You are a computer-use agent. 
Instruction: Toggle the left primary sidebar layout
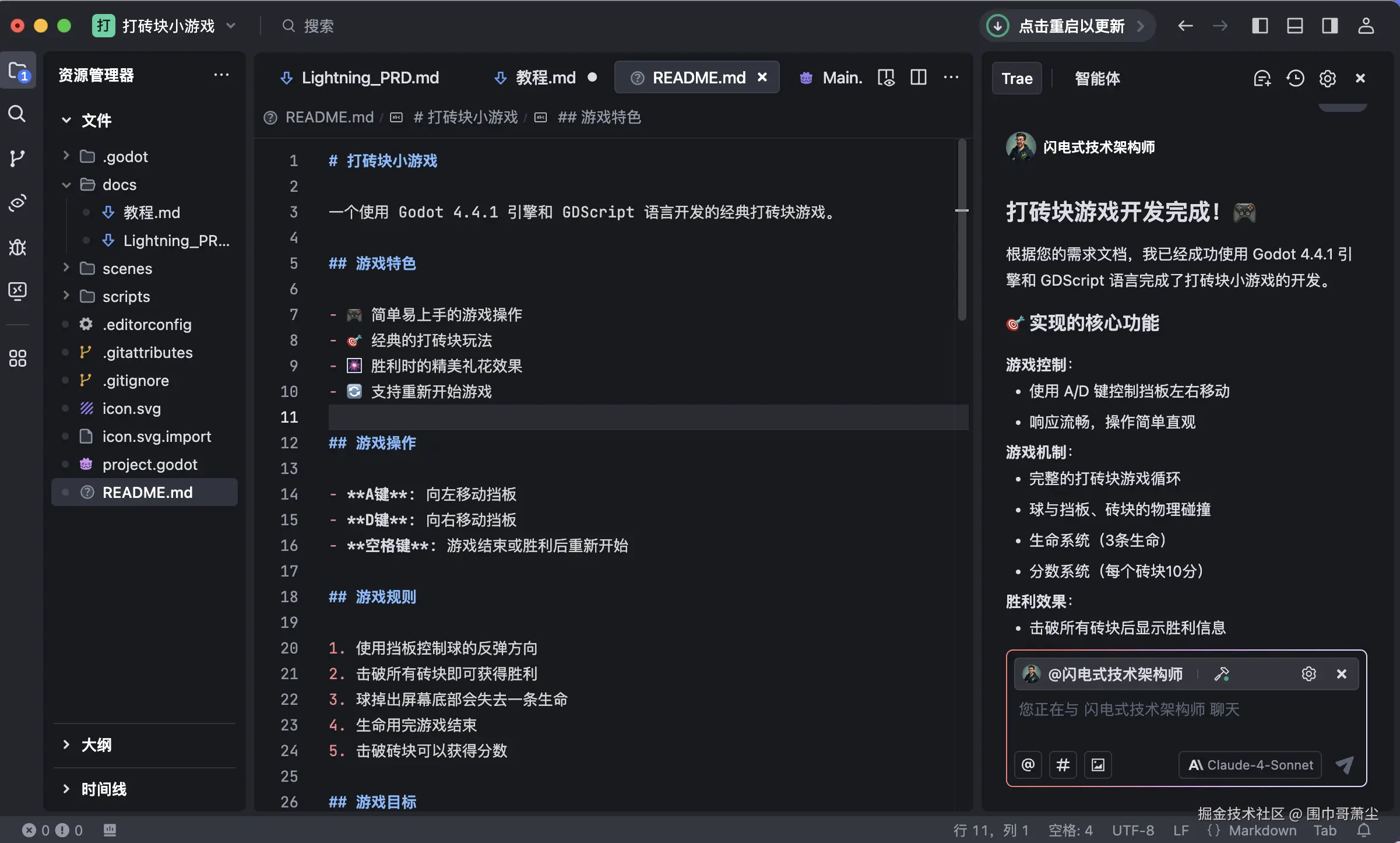point(1260,26)
